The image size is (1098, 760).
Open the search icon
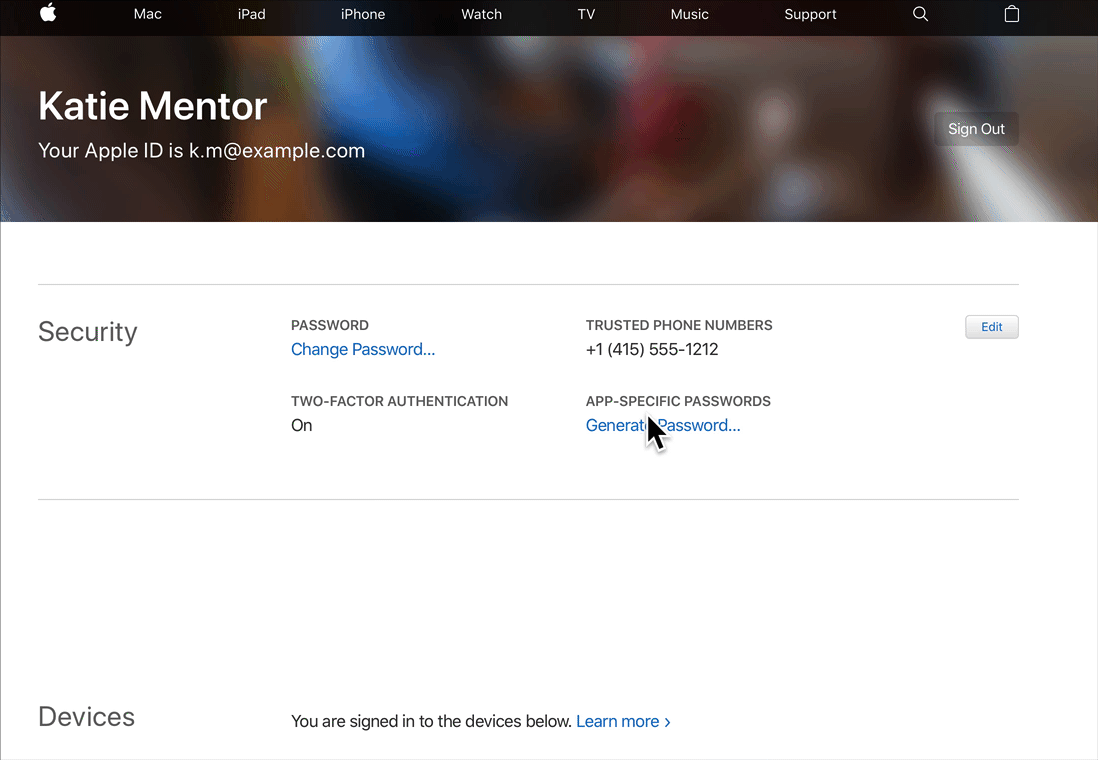pos(920,14)
